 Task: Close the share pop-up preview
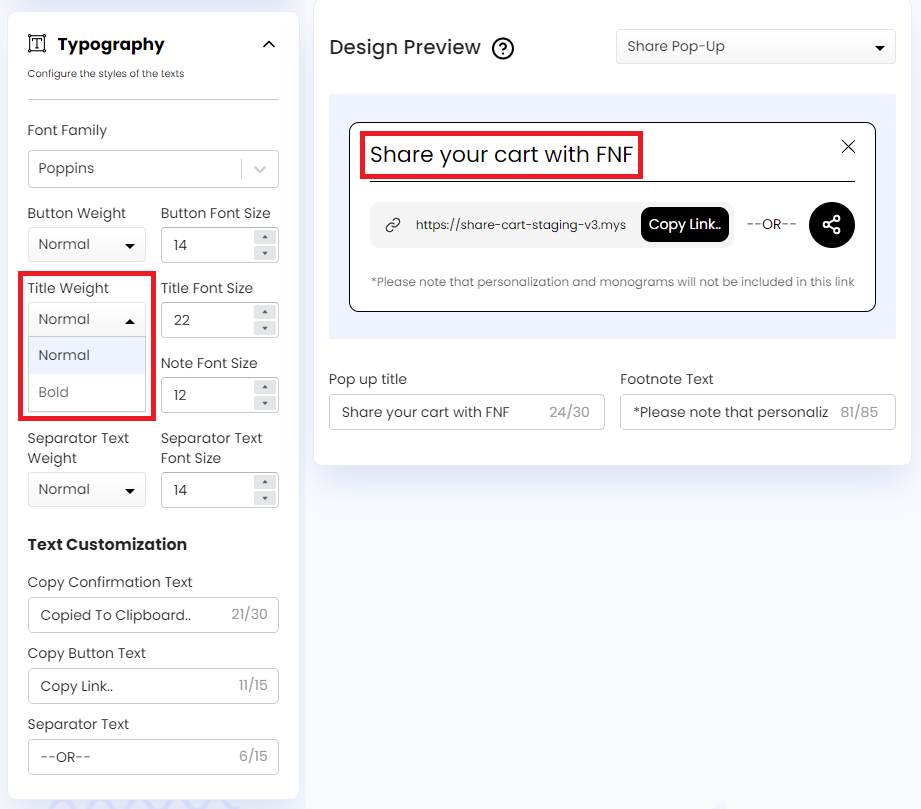coord(848,147)
